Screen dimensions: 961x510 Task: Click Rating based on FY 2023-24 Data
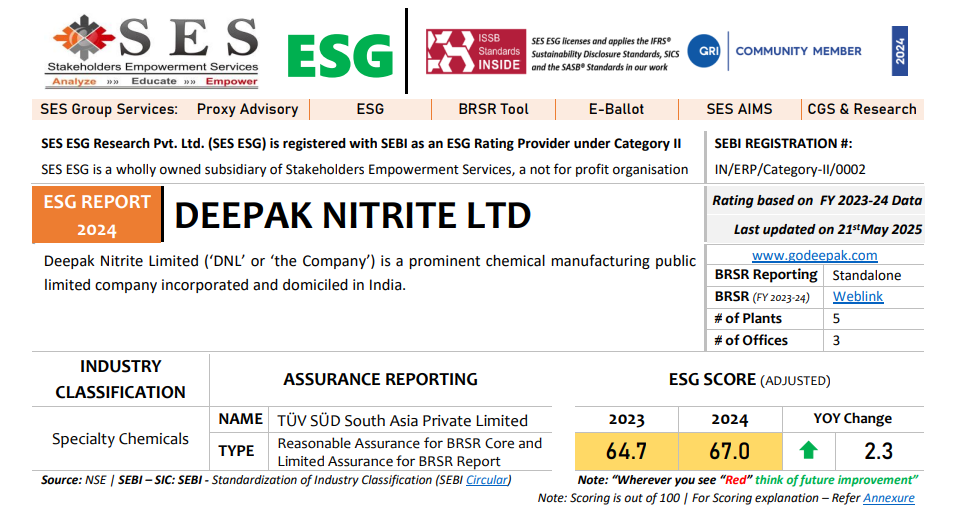click(817, 200)
